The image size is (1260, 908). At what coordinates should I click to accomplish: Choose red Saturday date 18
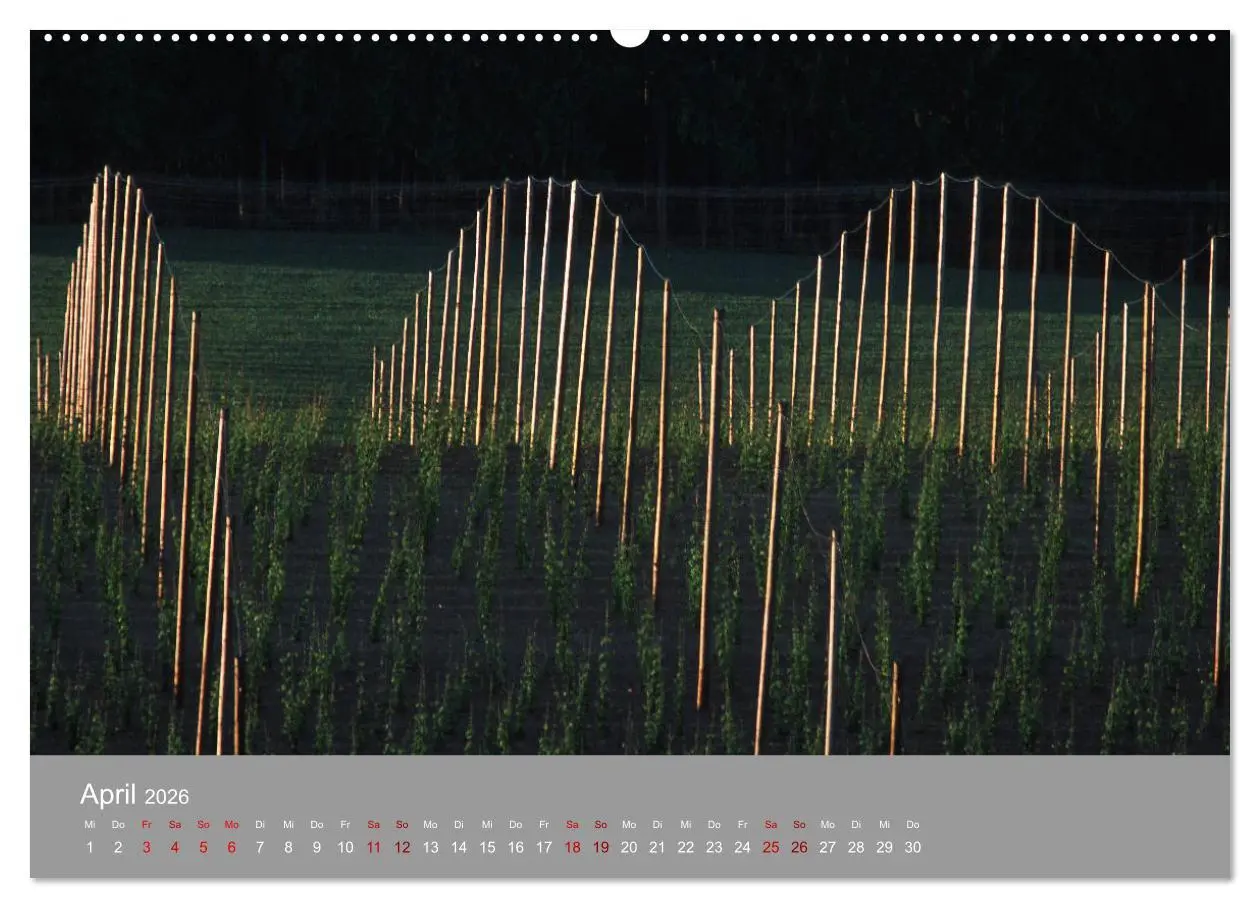coord(572,847)
